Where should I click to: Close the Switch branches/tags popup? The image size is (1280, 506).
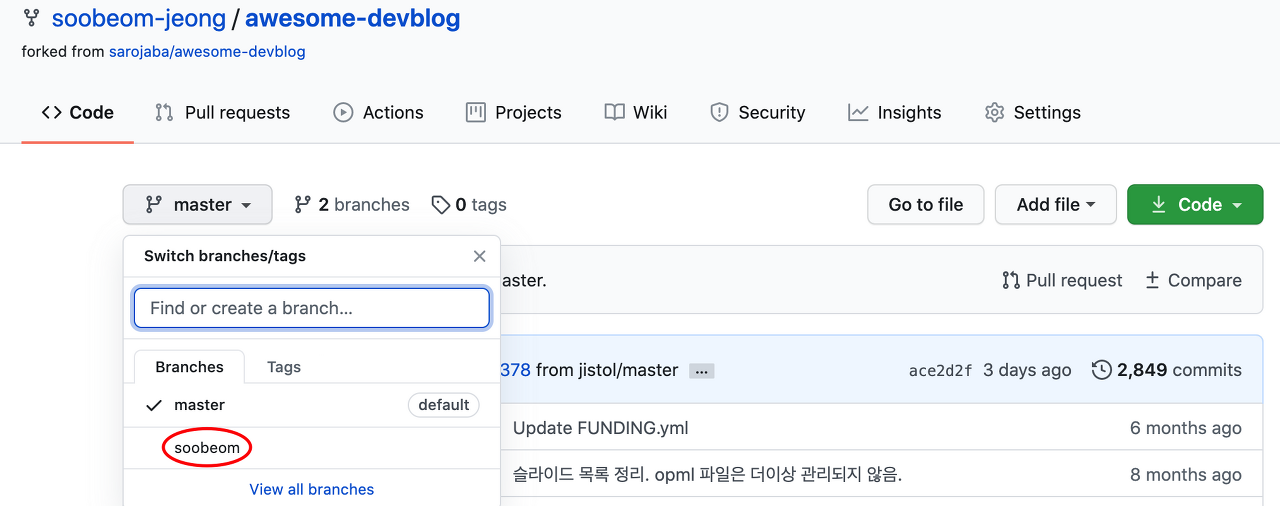click(480, 256)
